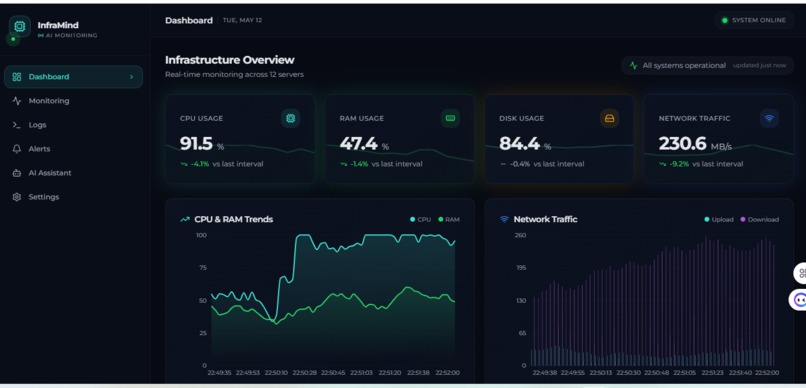Click the InfraMind brand name

point(58,25)
